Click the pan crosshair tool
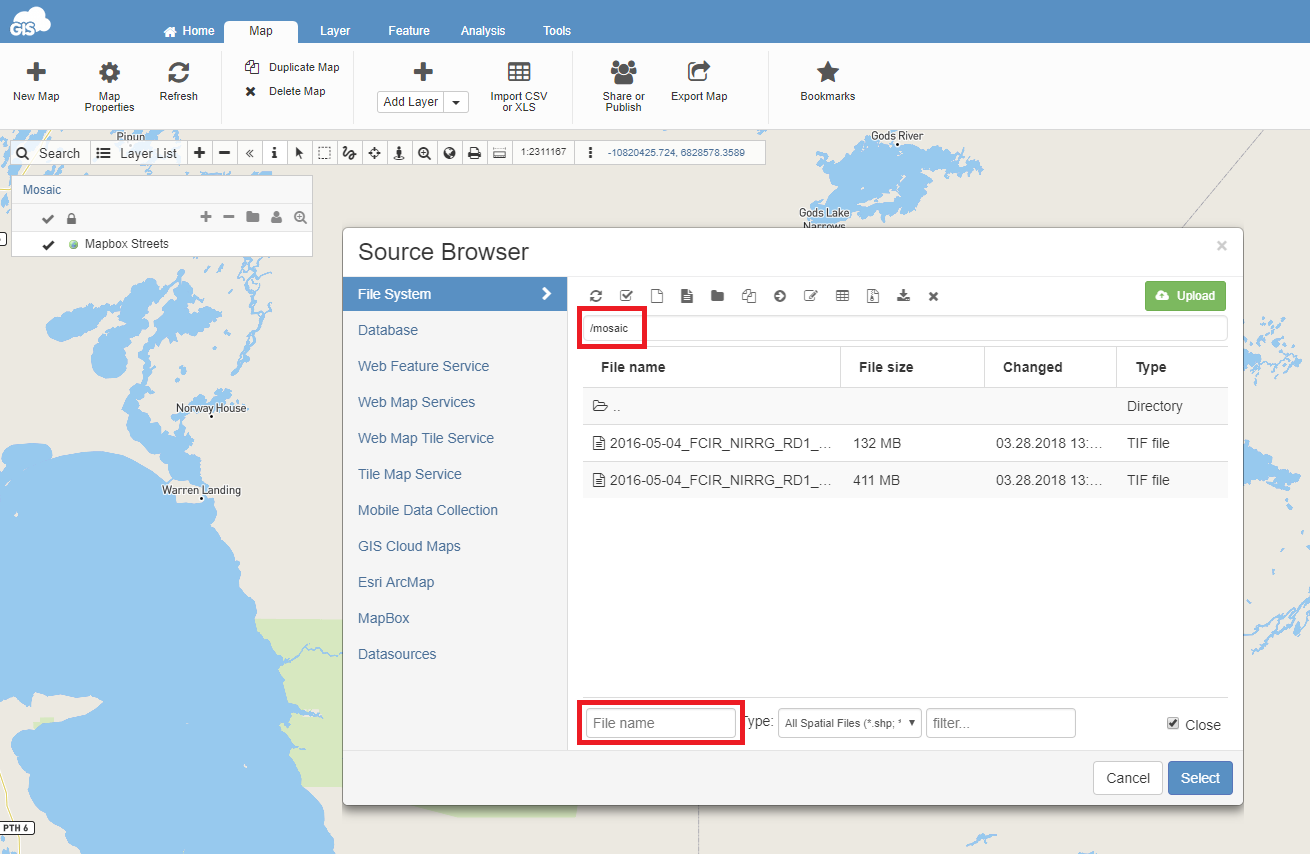1310x854 pixels. click(374, 153)
